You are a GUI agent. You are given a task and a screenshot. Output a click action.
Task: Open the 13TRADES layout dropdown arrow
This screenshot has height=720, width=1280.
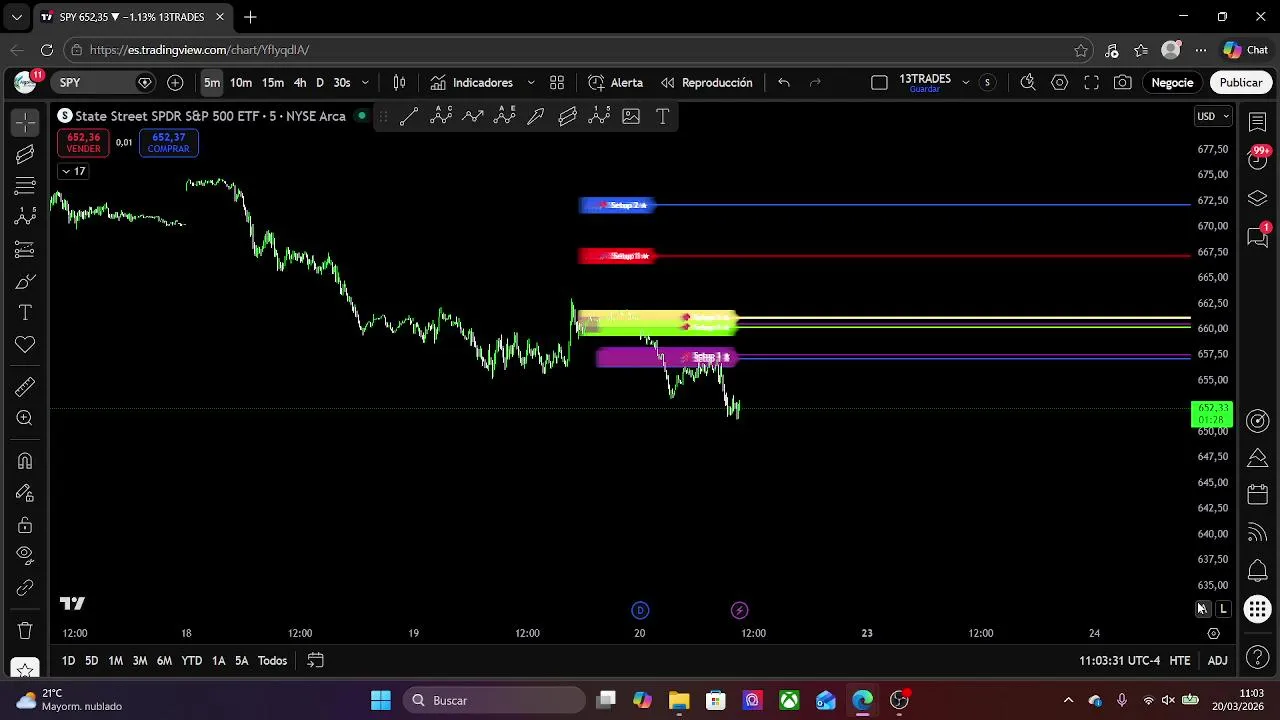click(x=965, y=83)
